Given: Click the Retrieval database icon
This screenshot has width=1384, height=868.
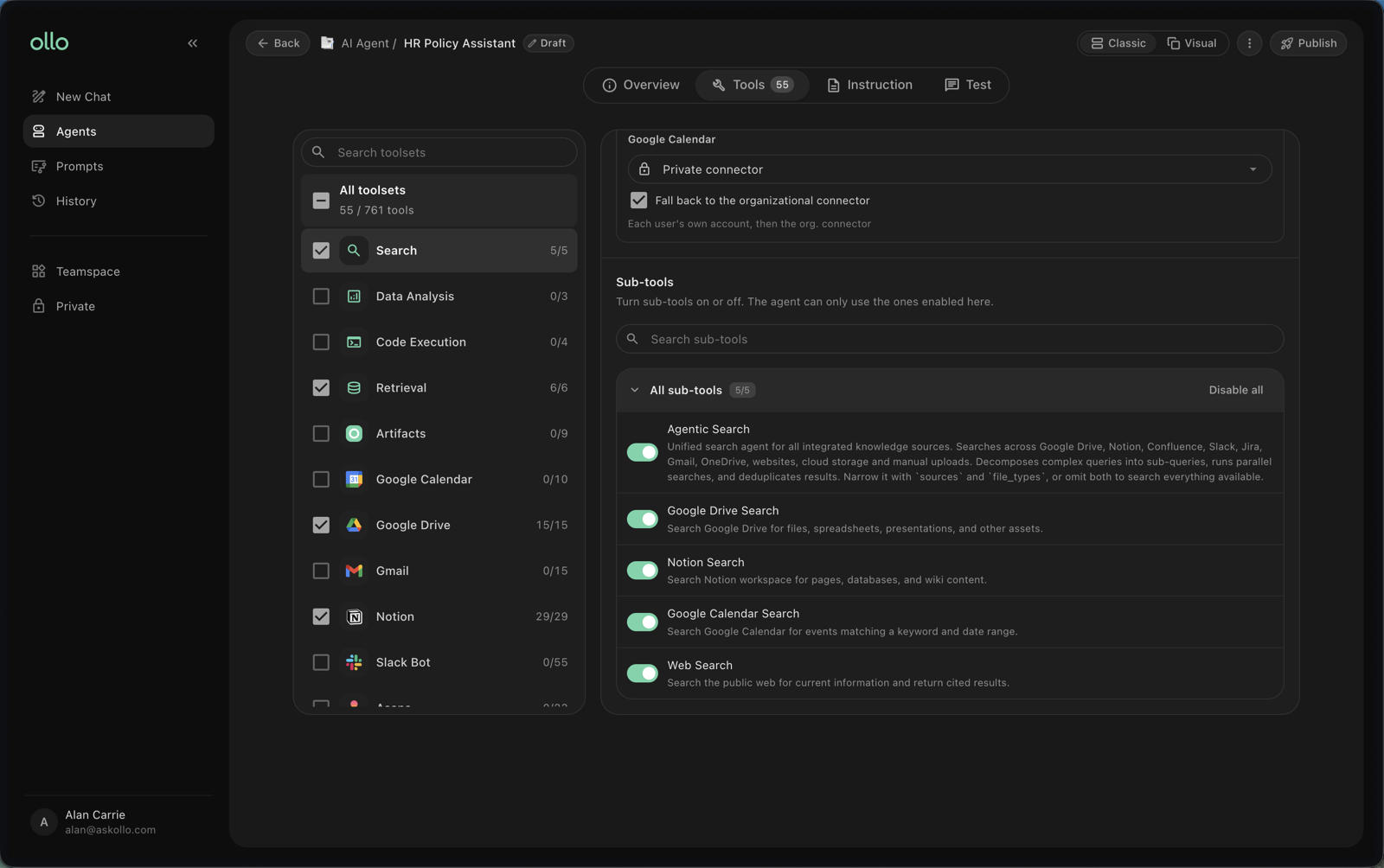Looking at the screenshot, I should tap(354, 388).
